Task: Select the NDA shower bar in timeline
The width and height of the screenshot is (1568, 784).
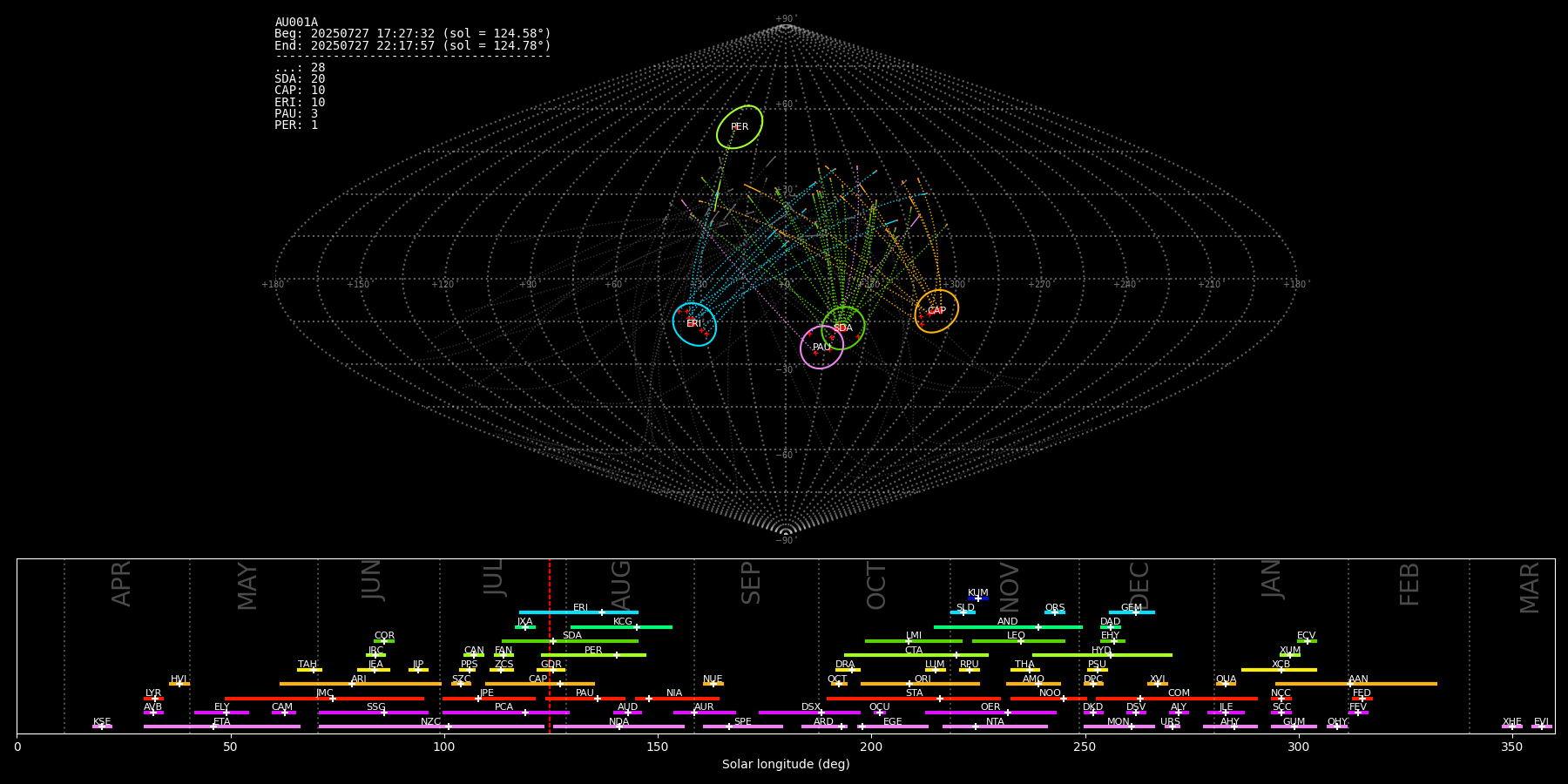Action: click(618, 727)
